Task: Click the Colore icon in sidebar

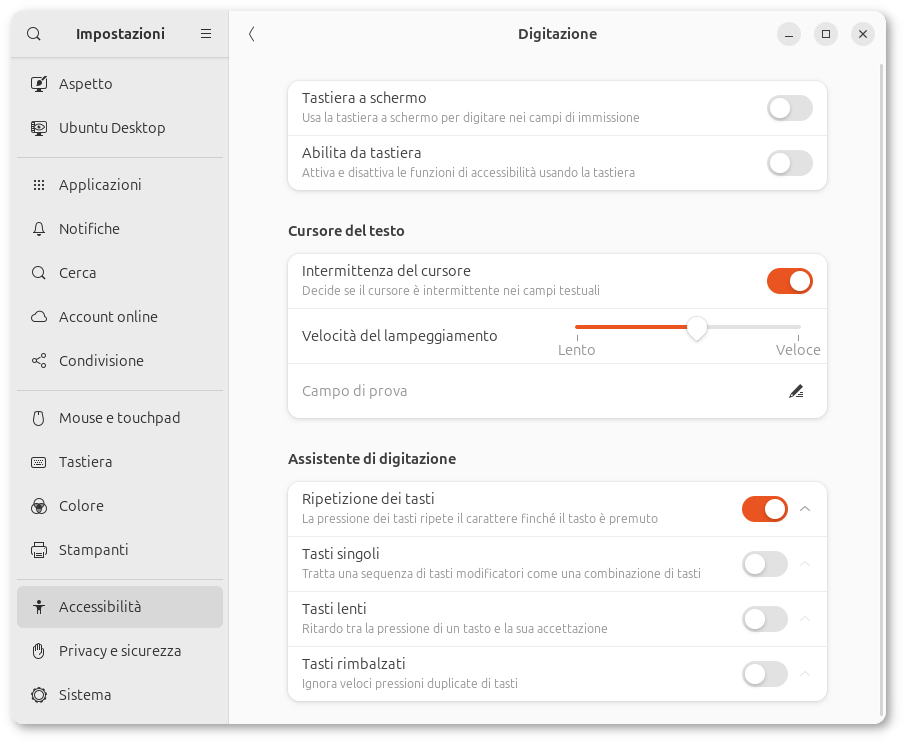Action: [x=39, y=506]
